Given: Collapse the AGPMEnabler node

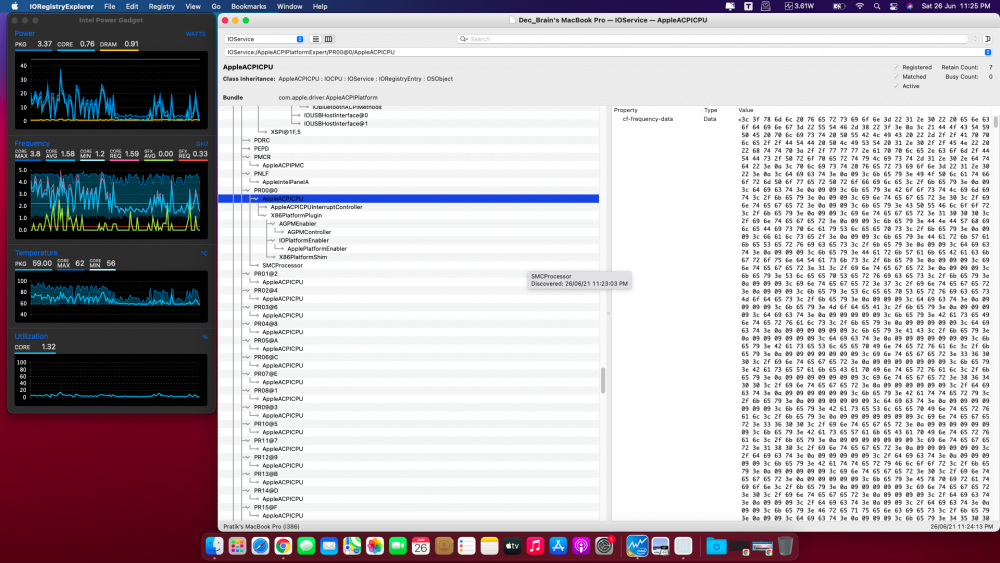Looking at the screenshot, I should (273, 224).
